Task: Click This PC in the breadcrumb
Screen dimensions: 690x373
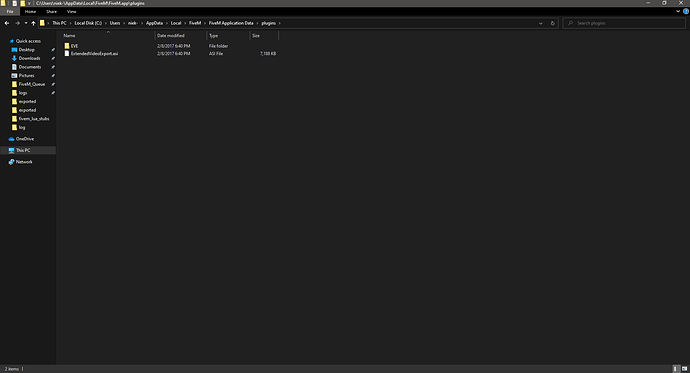Action: point(59,23)
